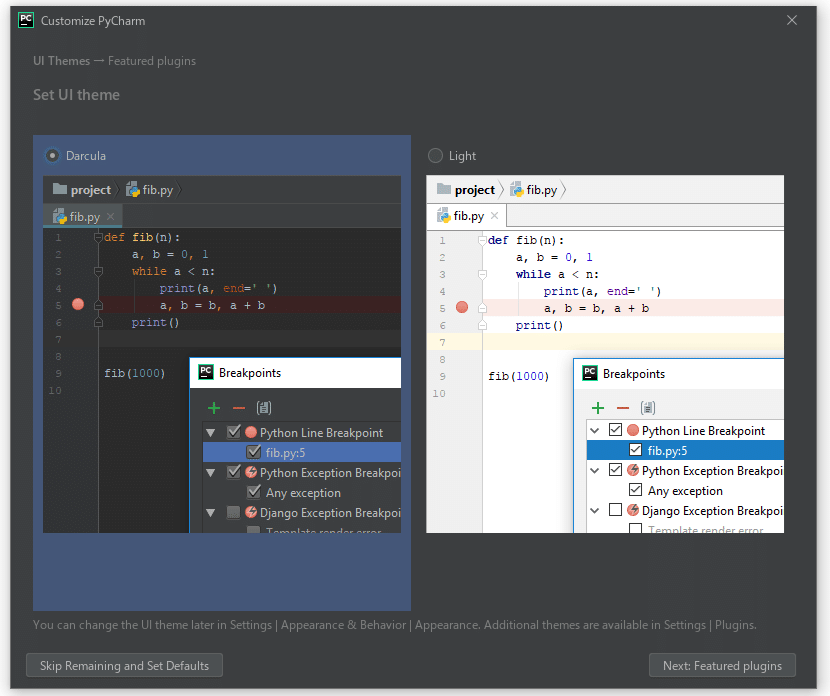The height and width of the screenshot is (696, 830).
Task: Click project breadcrumb label in Darcula preview
Action: [x=91, y=190]
